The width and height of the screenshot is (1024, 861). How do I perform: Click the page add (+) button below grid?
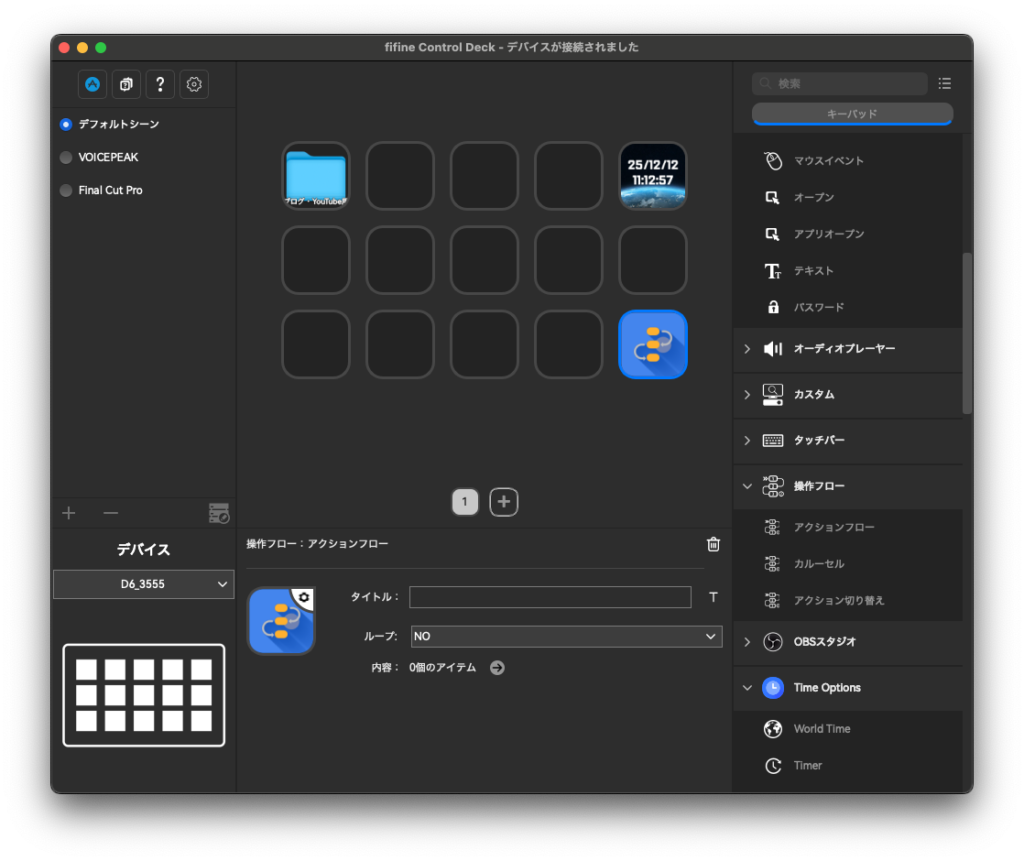click(x=503, y=501)
